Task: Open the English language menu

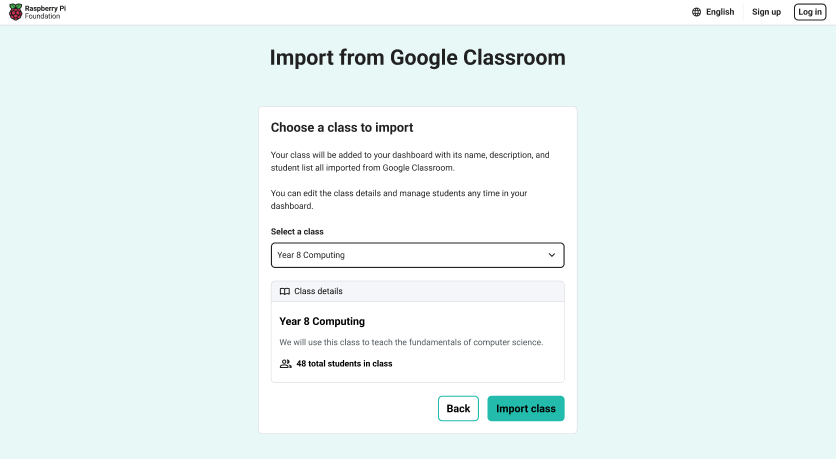Action: [x=719, y=12]
